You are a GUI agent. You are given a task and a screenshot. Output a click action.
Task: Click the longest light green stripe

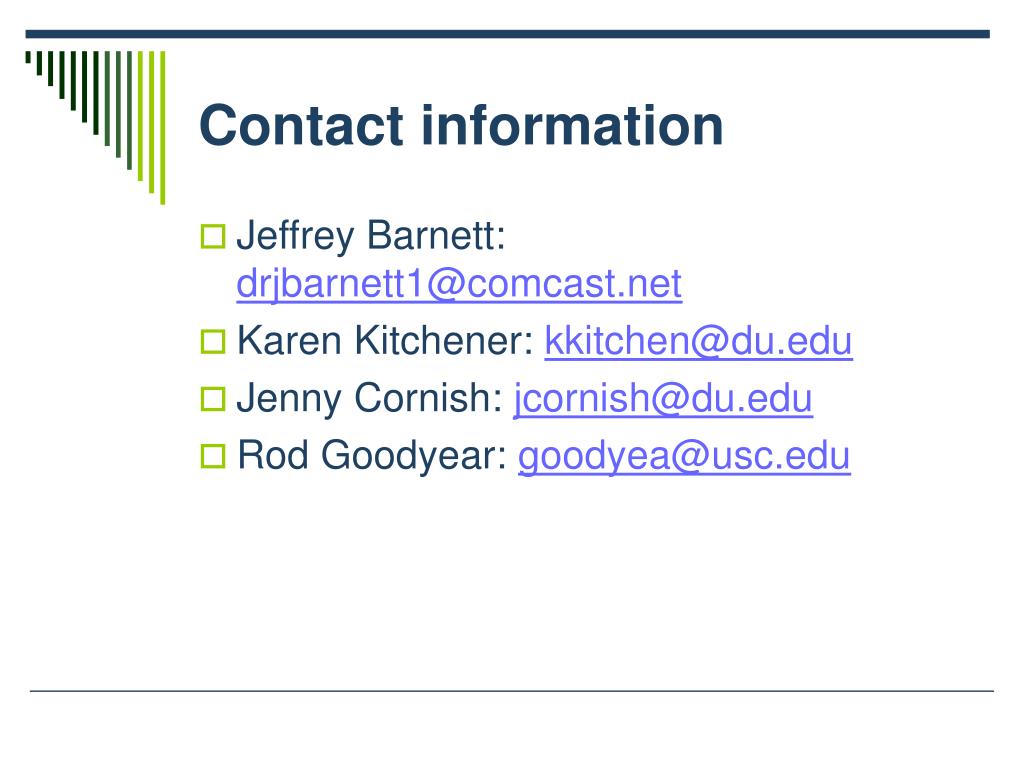coord(163,127)
